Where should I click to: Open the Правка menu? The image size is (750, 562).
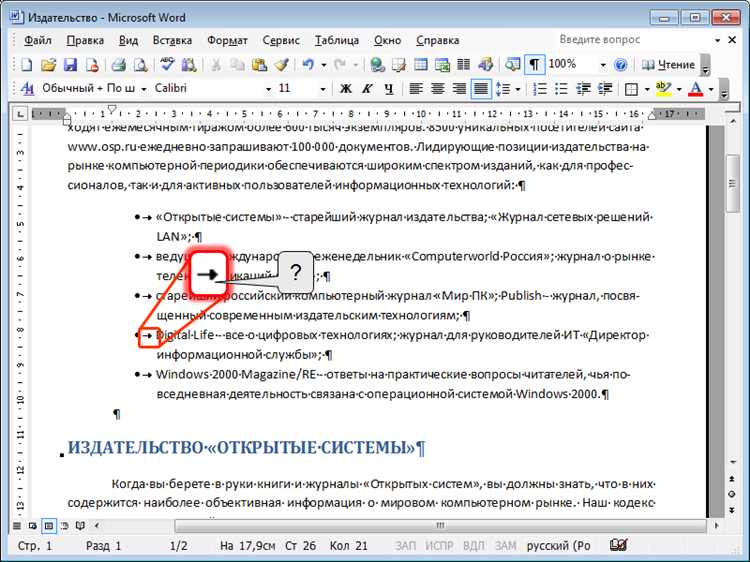point(85,40)
